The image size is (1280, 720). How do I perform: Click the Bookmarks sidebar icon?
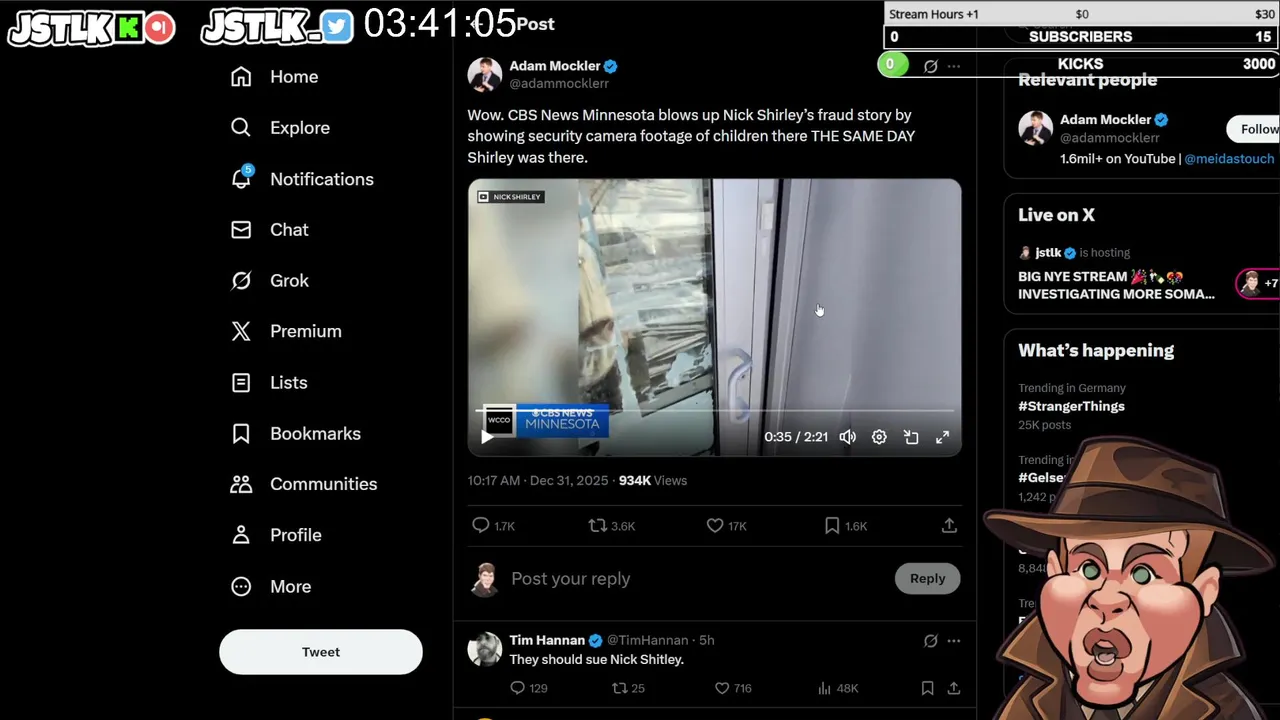[241, 434]
